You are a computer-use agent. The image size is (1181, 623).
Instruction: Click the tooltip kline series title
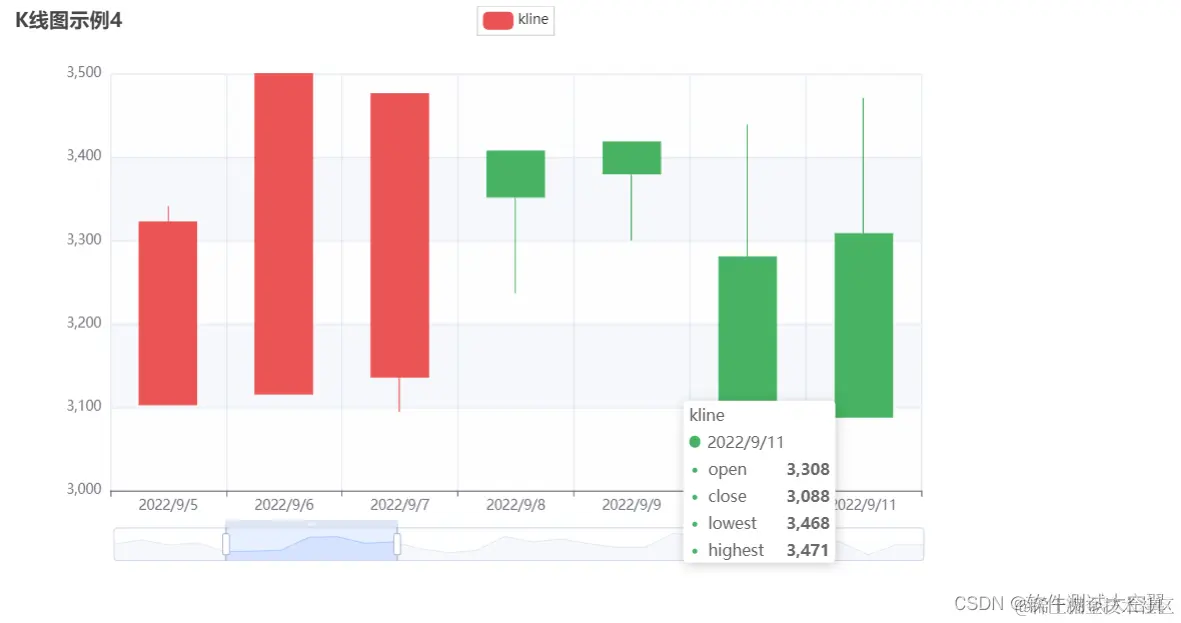pyautogui.click(x=707, y=415)
